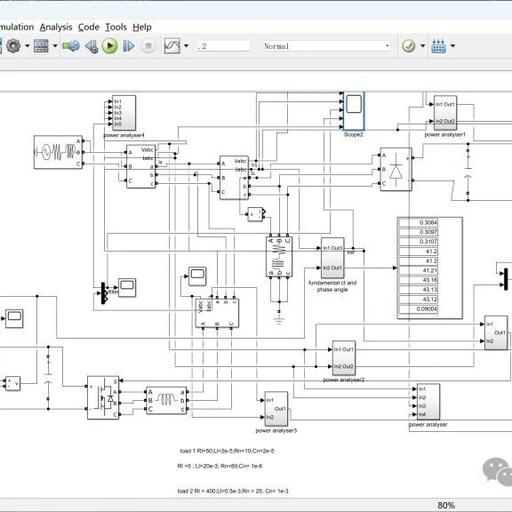Click the 43.16 value in Display block
Viewport: 512px width, 512px height.
(418, 280)
